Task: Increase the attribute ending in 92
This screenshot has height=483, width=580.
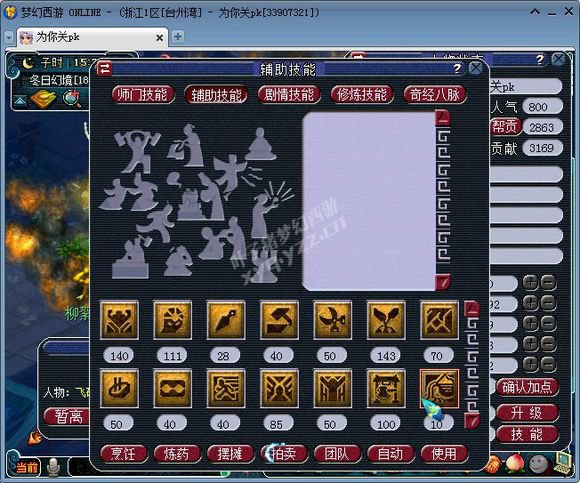Action: [x=530, y=303]
